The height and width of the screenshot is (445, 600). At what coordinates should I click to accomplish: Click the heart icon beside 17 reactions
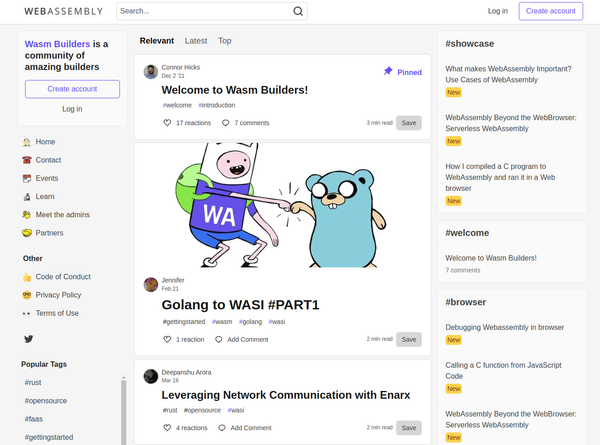[167, 123]
